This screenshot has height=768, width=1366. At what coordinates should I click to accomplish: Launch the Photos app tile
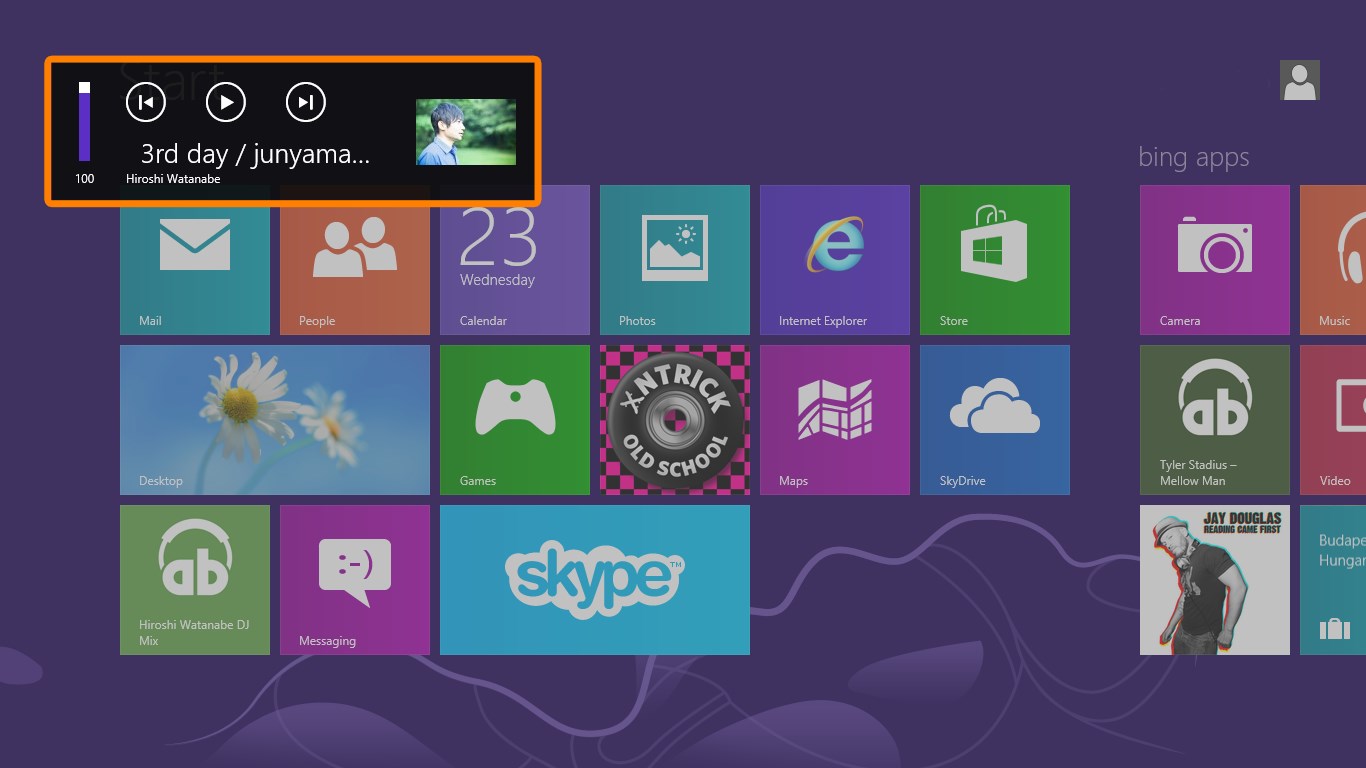pos(675,260)
